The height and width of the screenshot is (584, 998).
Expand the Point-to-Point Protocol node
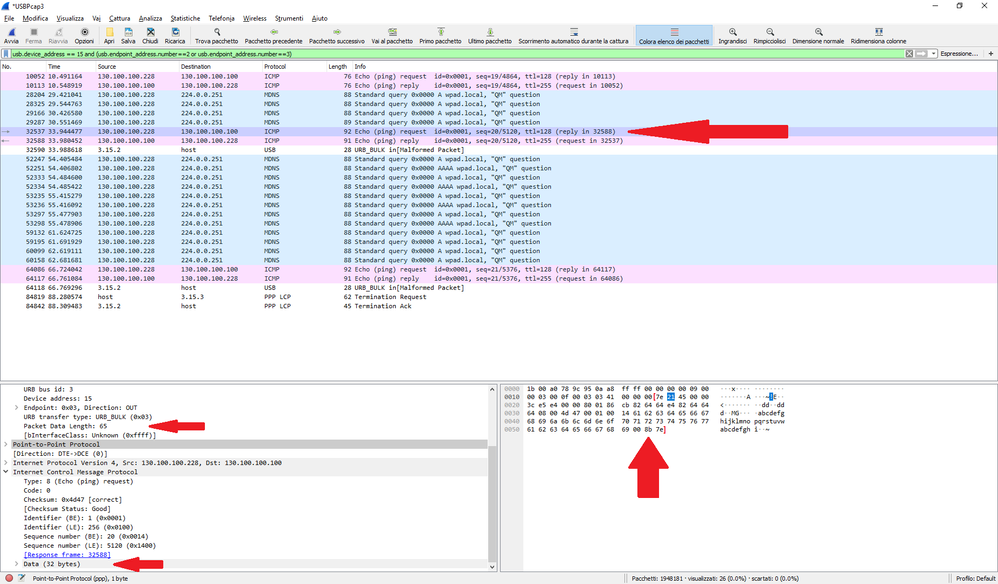[6, 445]
